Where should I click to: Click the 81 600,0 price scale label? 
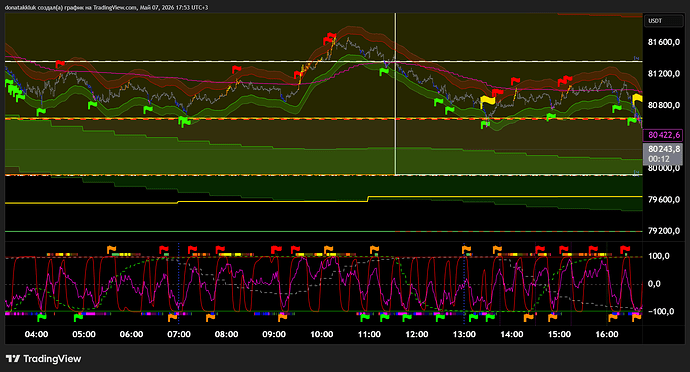point(664,42)
